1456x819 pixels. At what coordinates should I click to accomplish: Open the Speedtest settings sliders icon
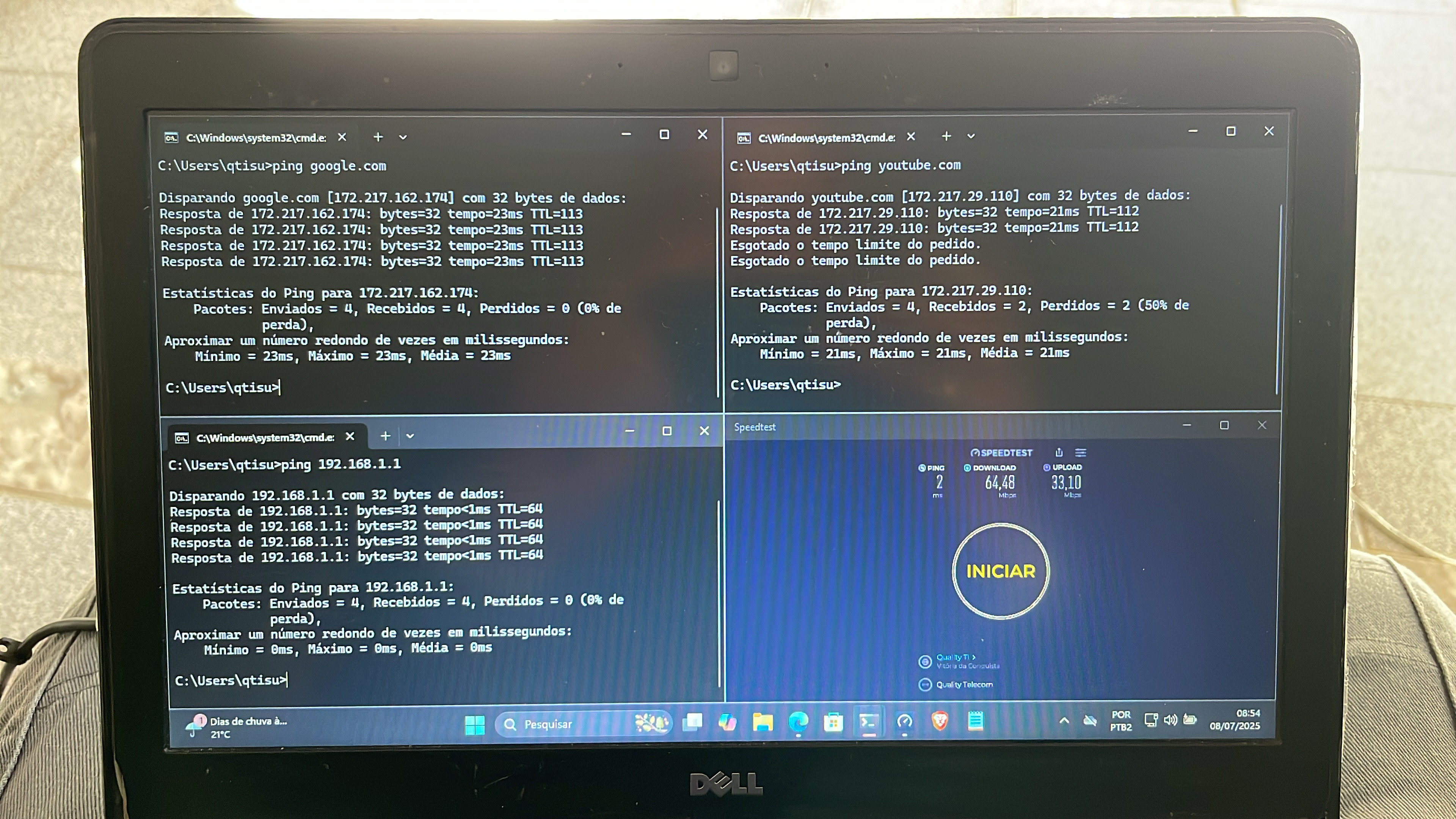(x=1080, y=453)
